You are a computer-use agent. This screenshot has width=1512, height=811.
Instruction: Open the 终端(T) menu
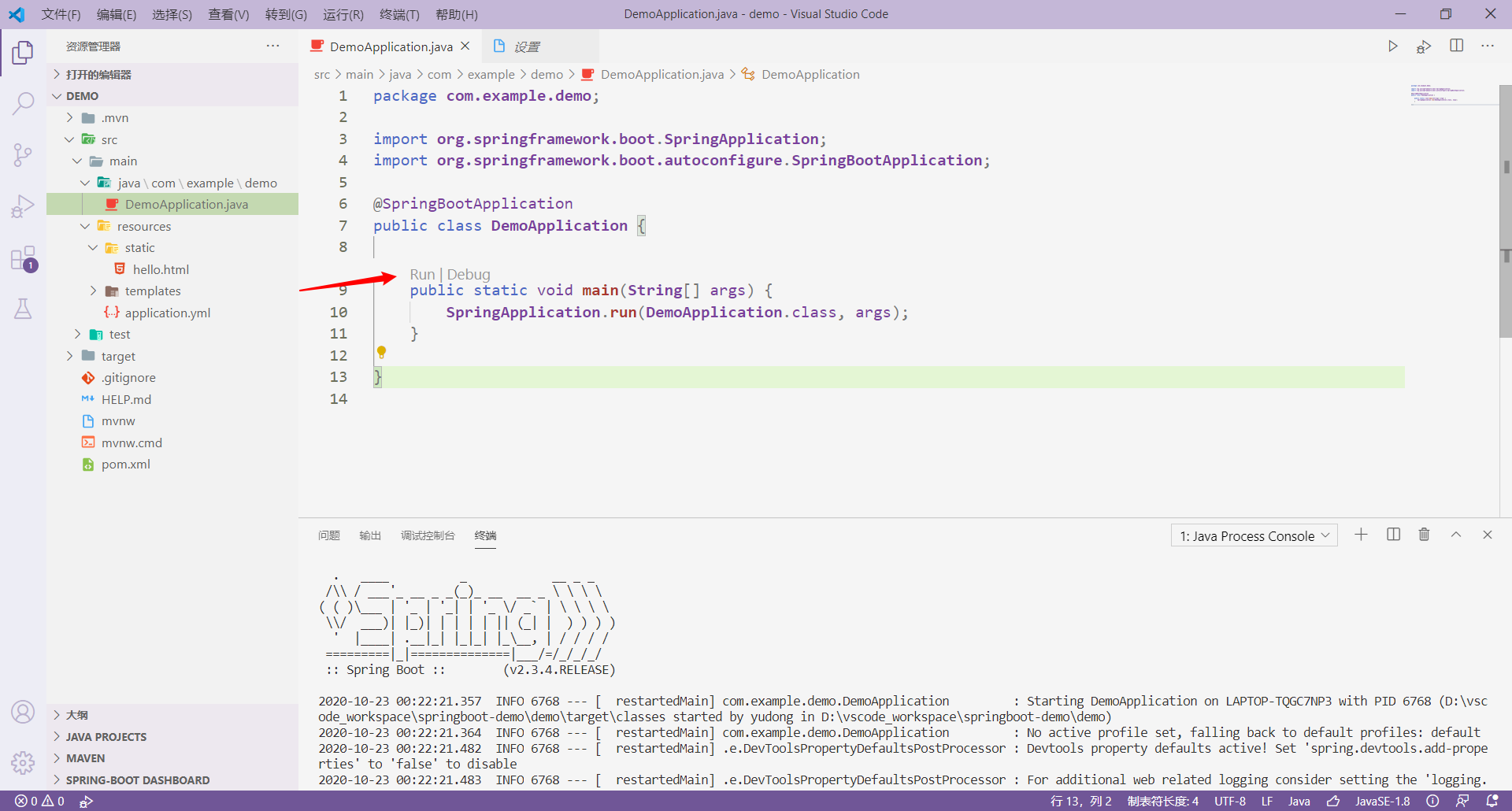(399, 14)
